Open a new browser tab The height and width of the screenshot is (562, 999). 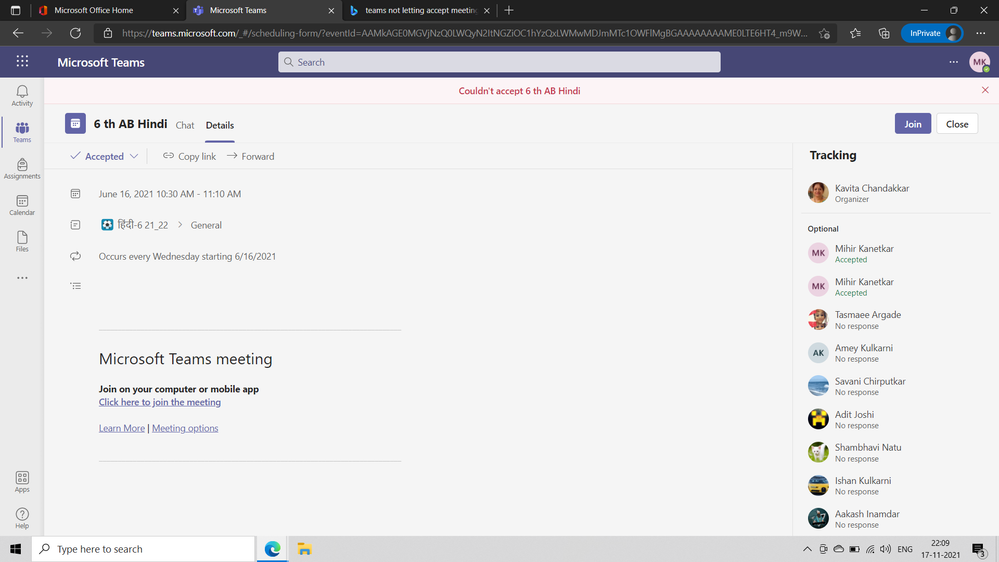508,10
